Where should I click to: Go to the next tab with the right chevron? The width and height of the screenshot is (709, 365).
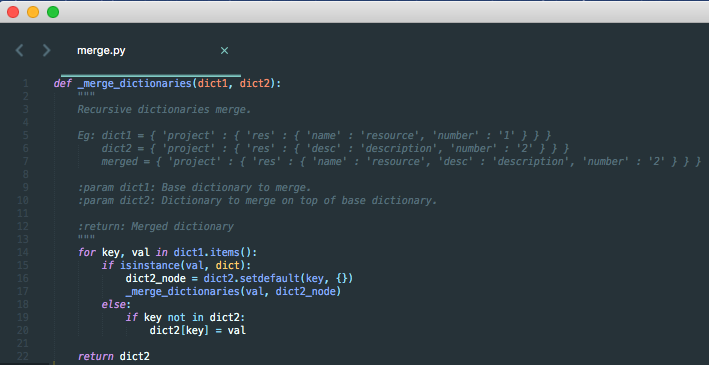point(46,50)
